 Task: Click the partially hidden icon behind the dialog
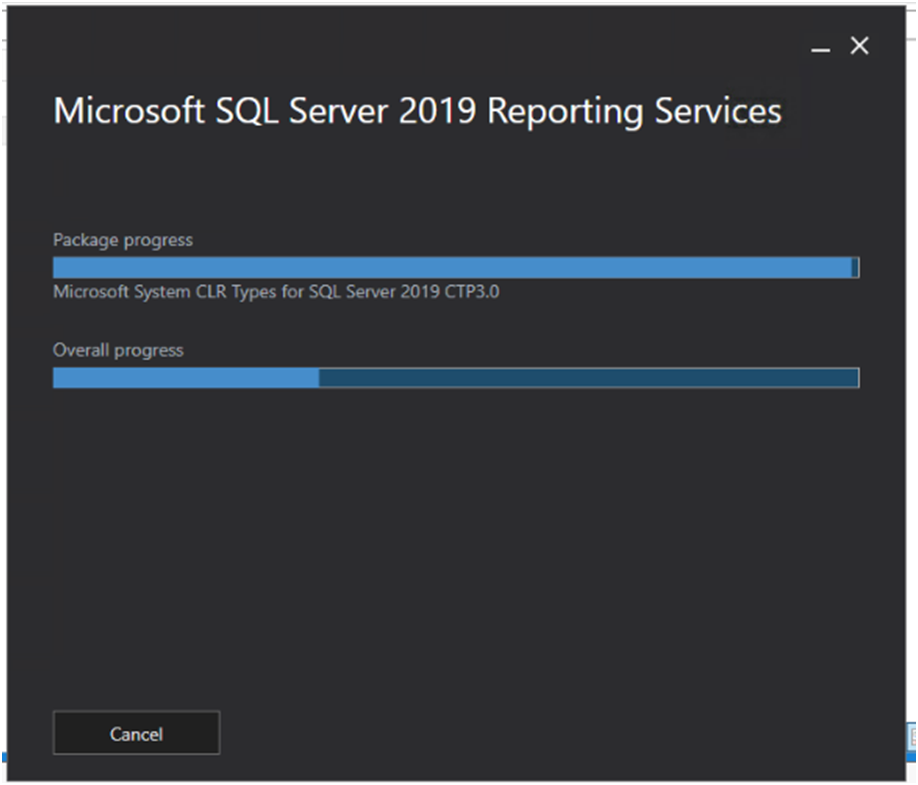pos(912,737)
